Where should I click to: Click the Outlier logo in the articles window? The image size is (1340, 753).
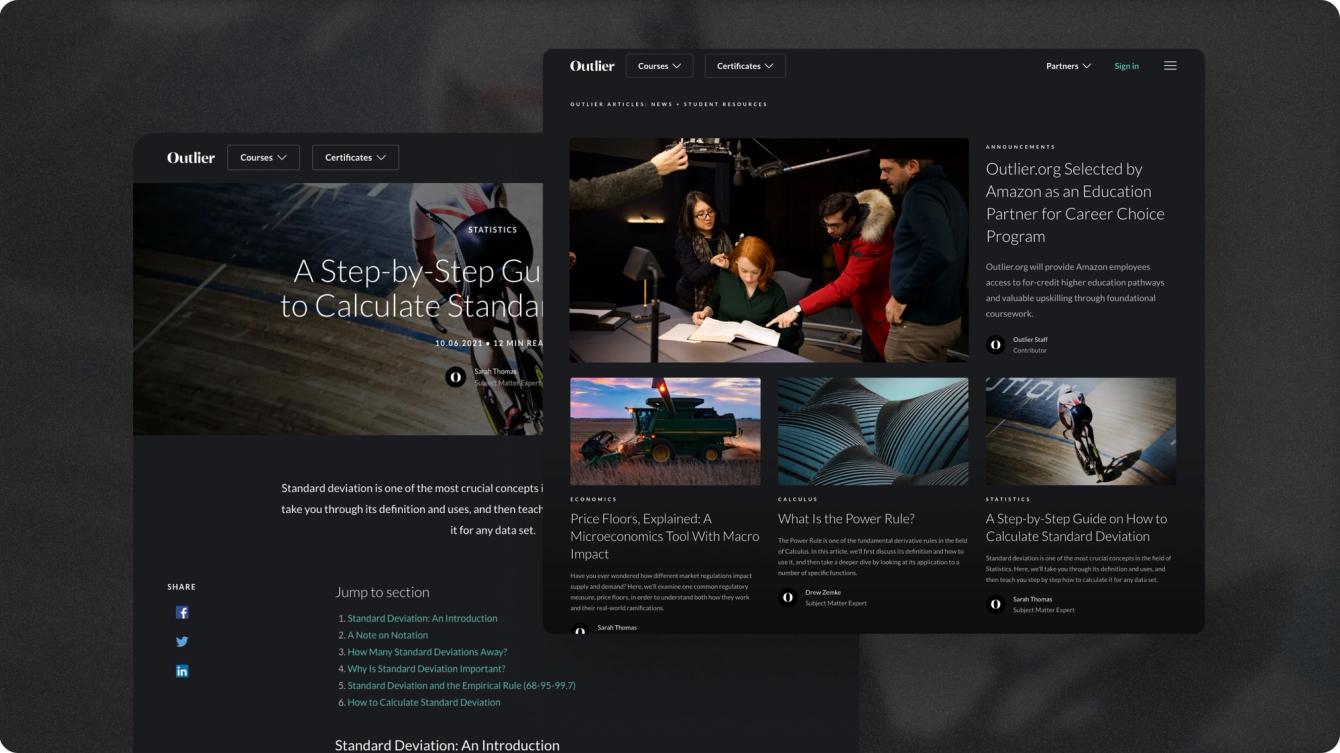click(592, 66)
